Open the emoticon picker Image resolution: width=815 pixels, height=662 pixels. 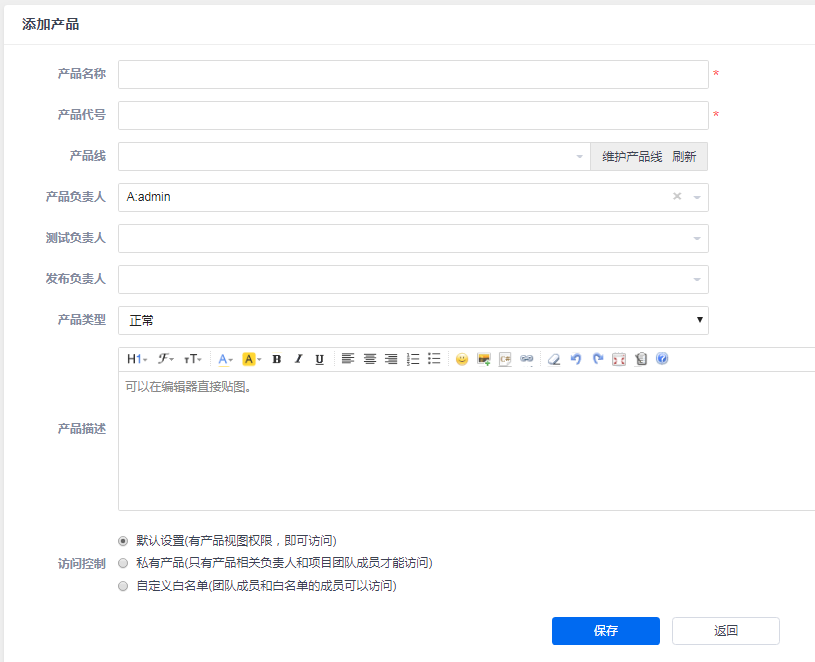tap(462, 359)
